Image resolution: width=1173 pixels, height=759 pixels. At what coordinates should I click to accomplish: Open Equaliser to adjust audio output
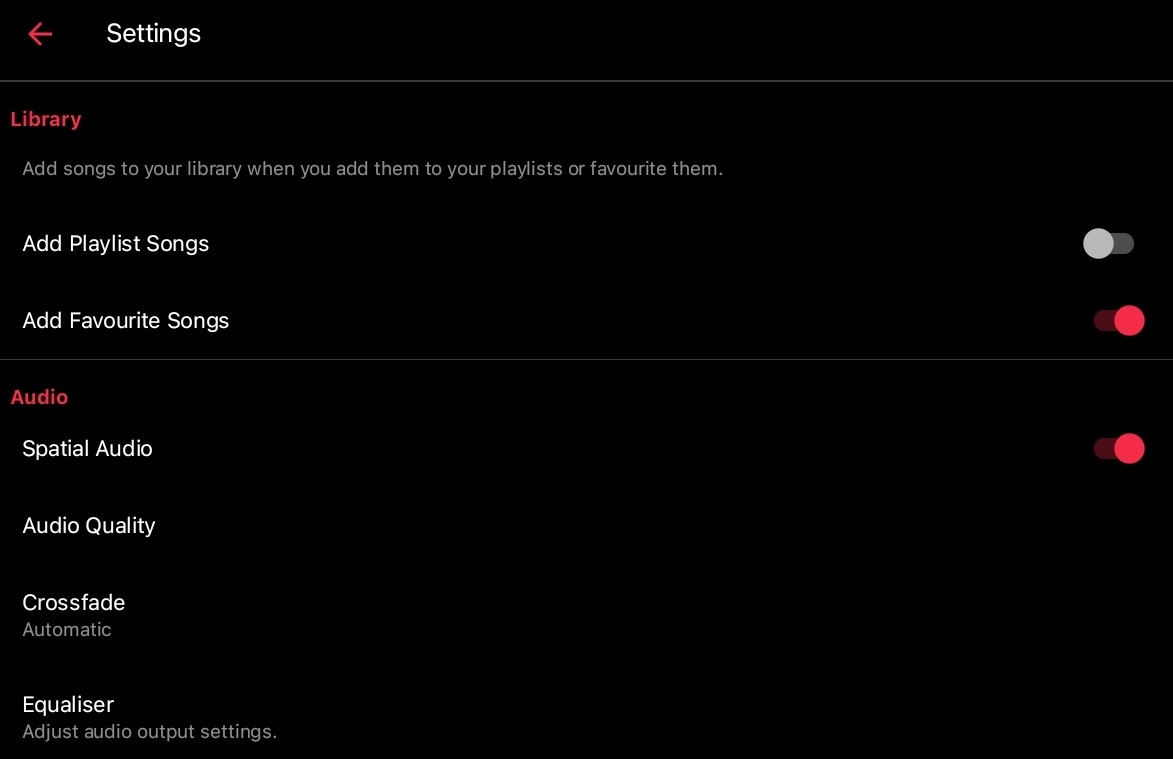click(x=68, y=704)
